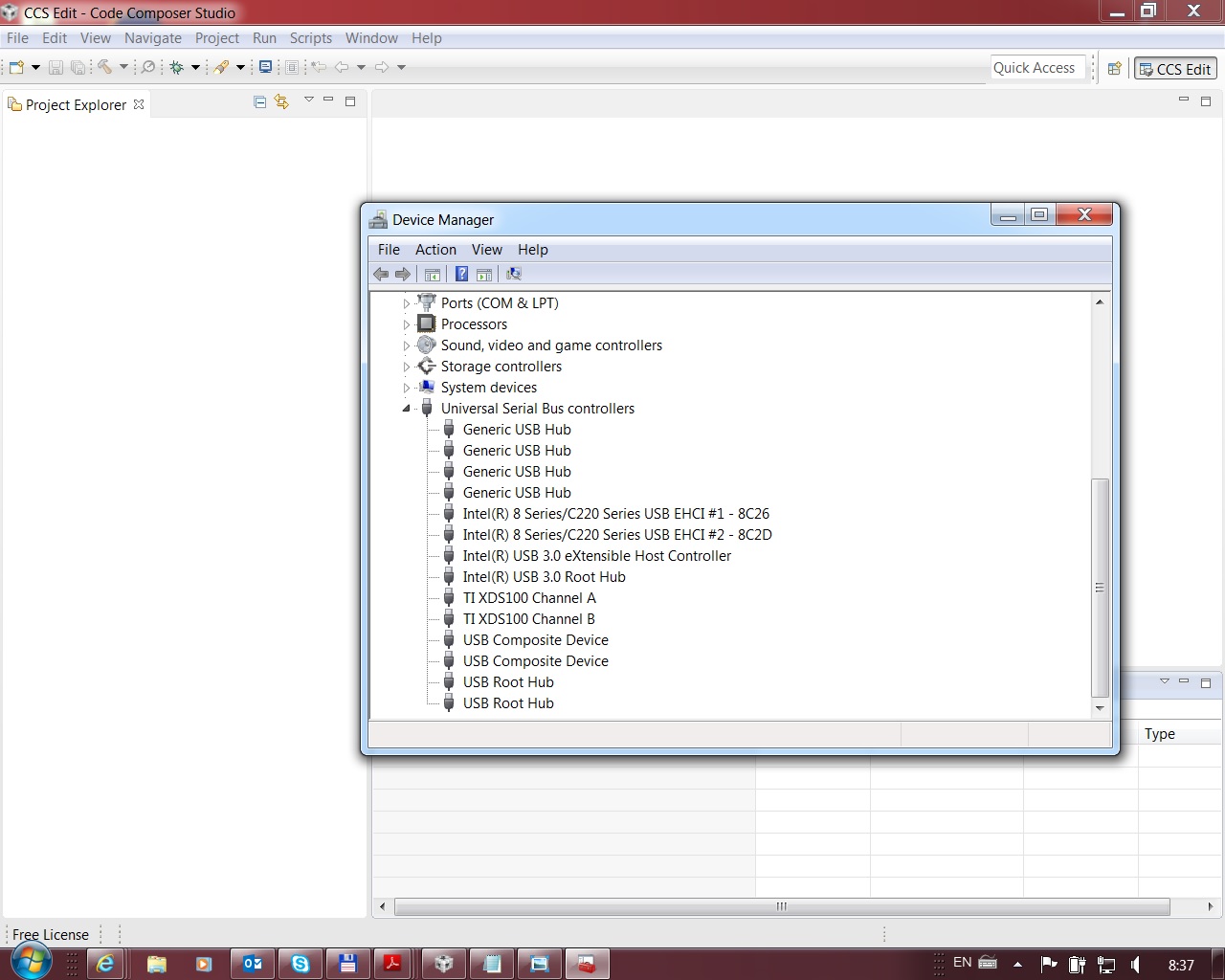
Task: Click the Type column header in CCS
Action: coord(1179,734)
